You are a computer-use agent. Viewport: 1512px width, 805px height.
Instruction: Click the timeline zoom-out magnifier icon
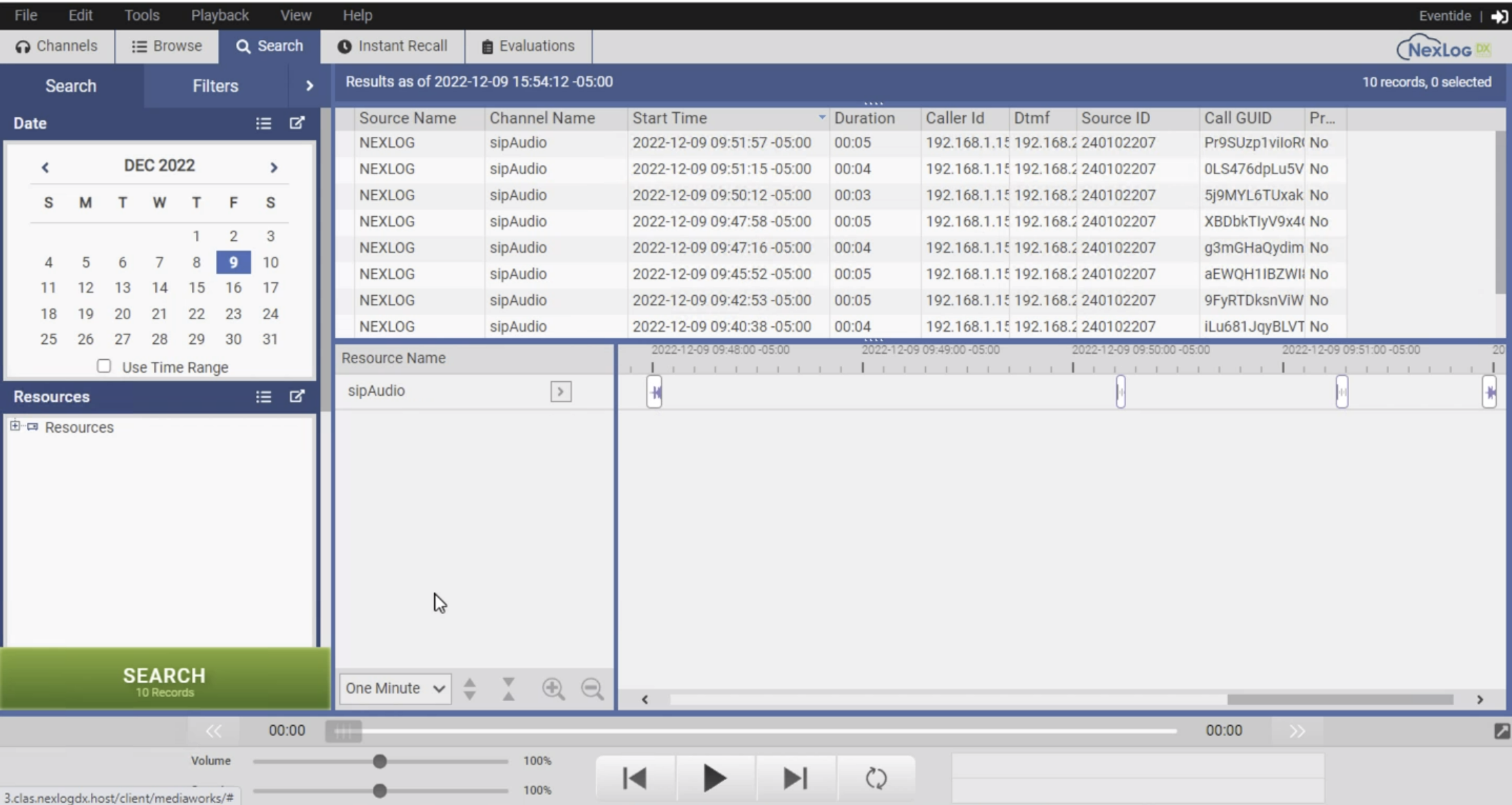click(x=592, y=689)
